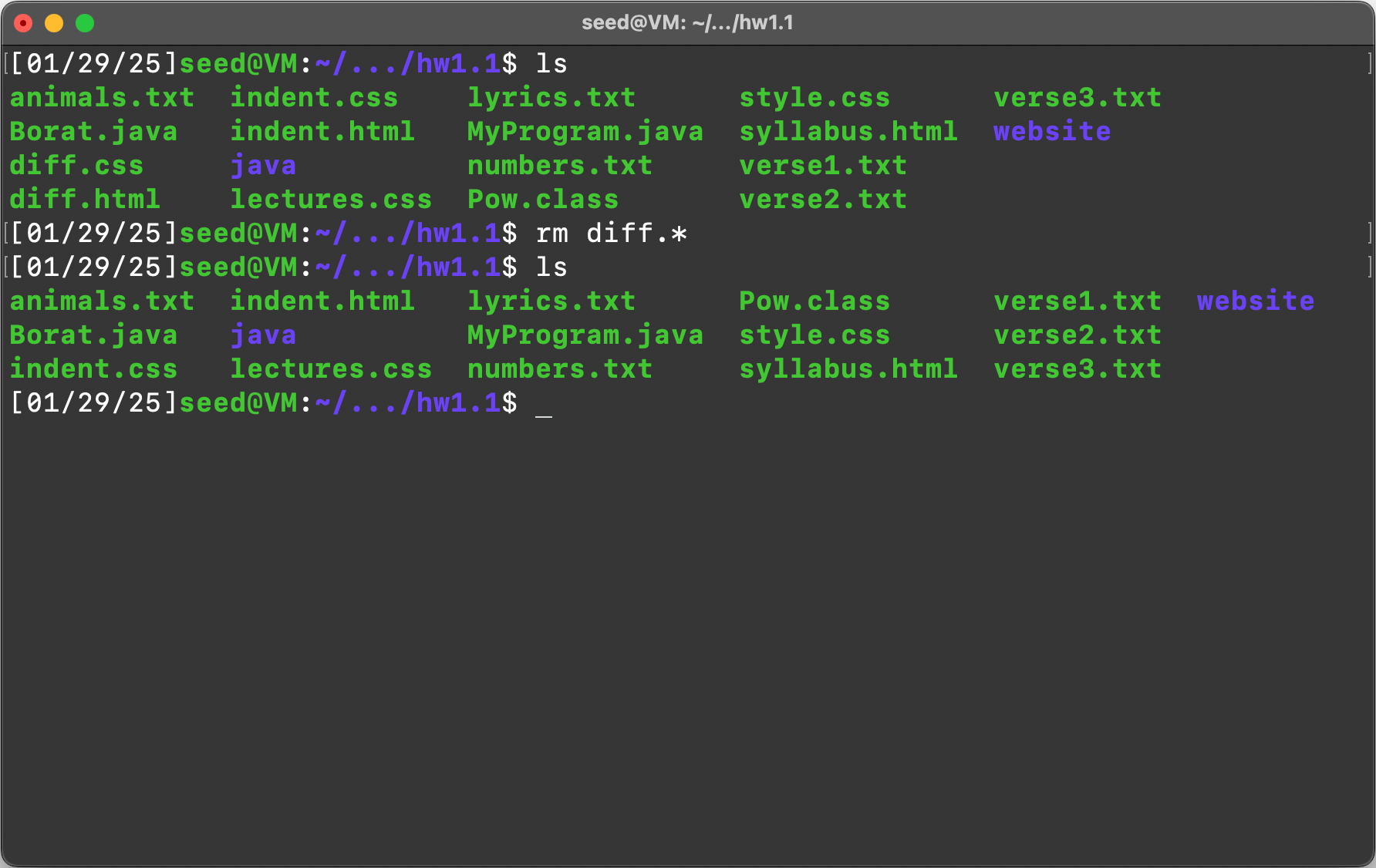The image size is (1376, 868).
Task: Click MyProgram.java in the second listing
Action: point(585,335)
